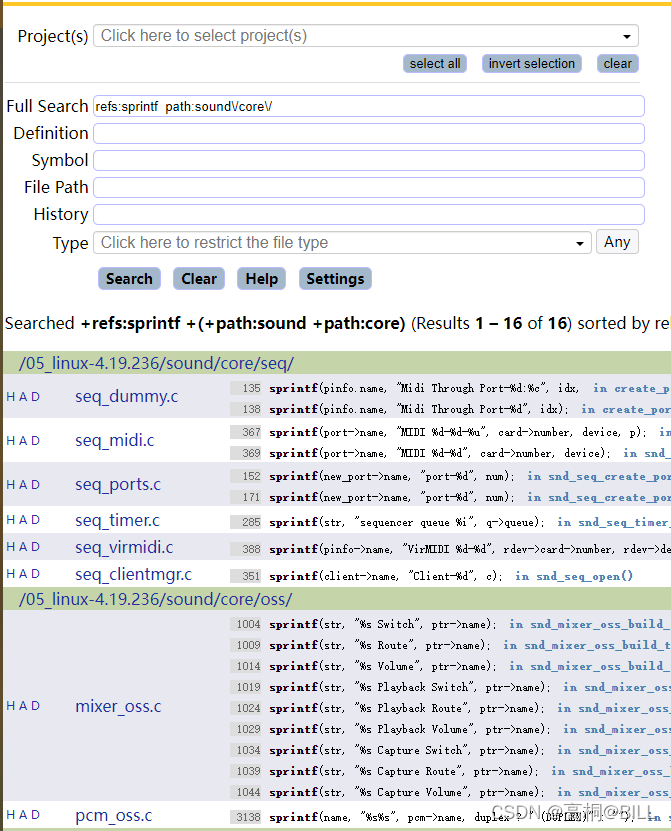Image resolution: width=671 pixels, height=831 pixels.
Task: Open H (history) link for seq_midi.c
Action: (11, 441)
